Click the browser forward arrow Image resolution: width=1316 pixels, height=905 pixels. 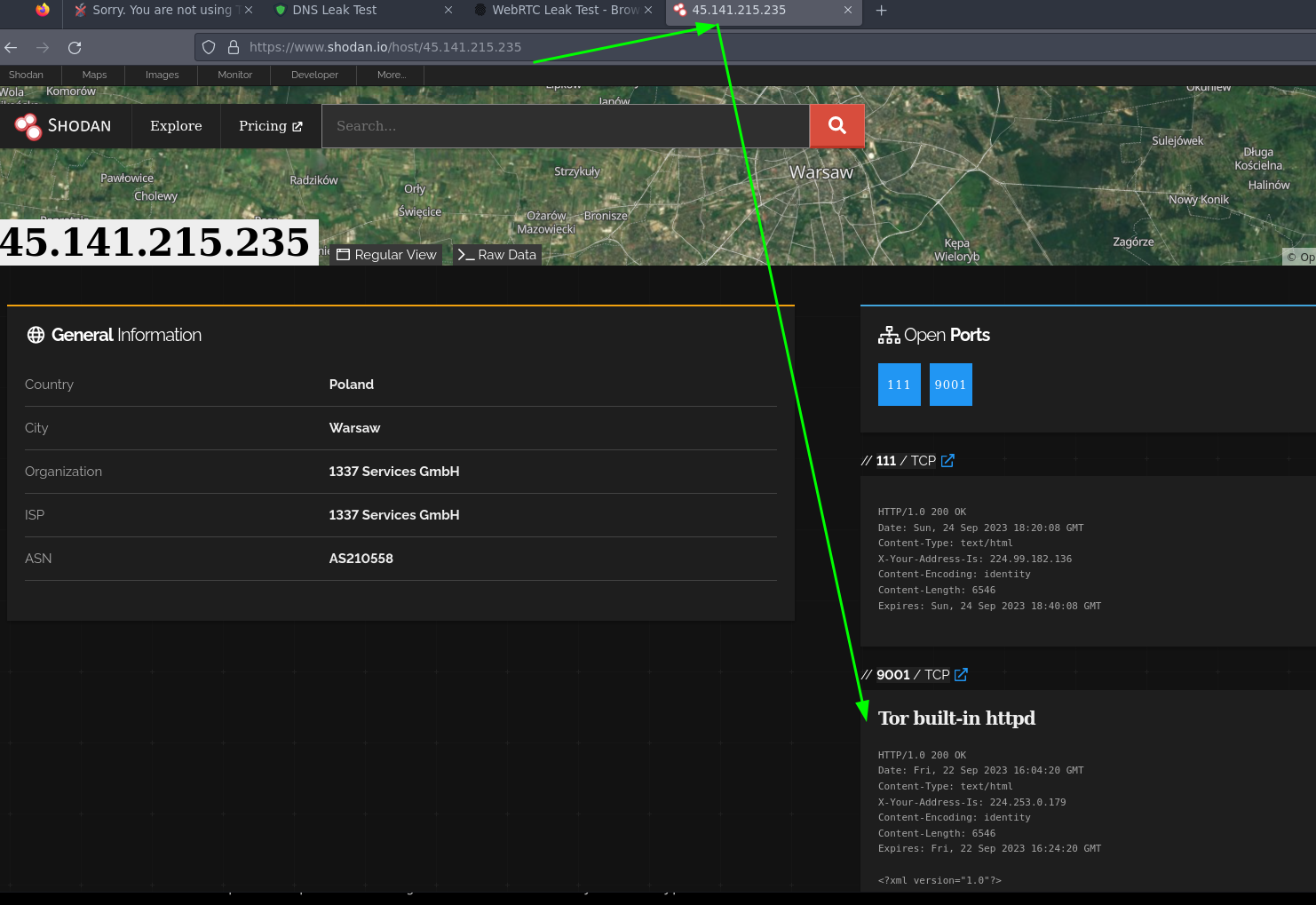(x=43, y=47)
